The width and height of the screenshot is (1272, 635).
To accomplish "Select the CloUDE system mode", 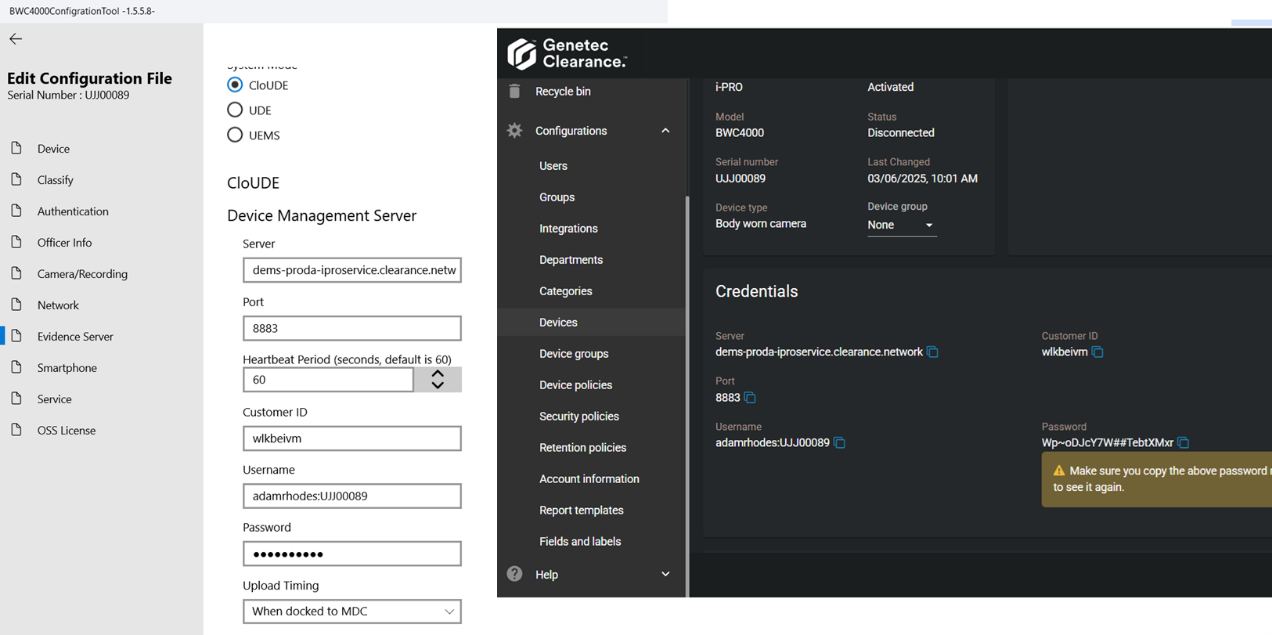I will pyautogui.click(x=235, y=85).
